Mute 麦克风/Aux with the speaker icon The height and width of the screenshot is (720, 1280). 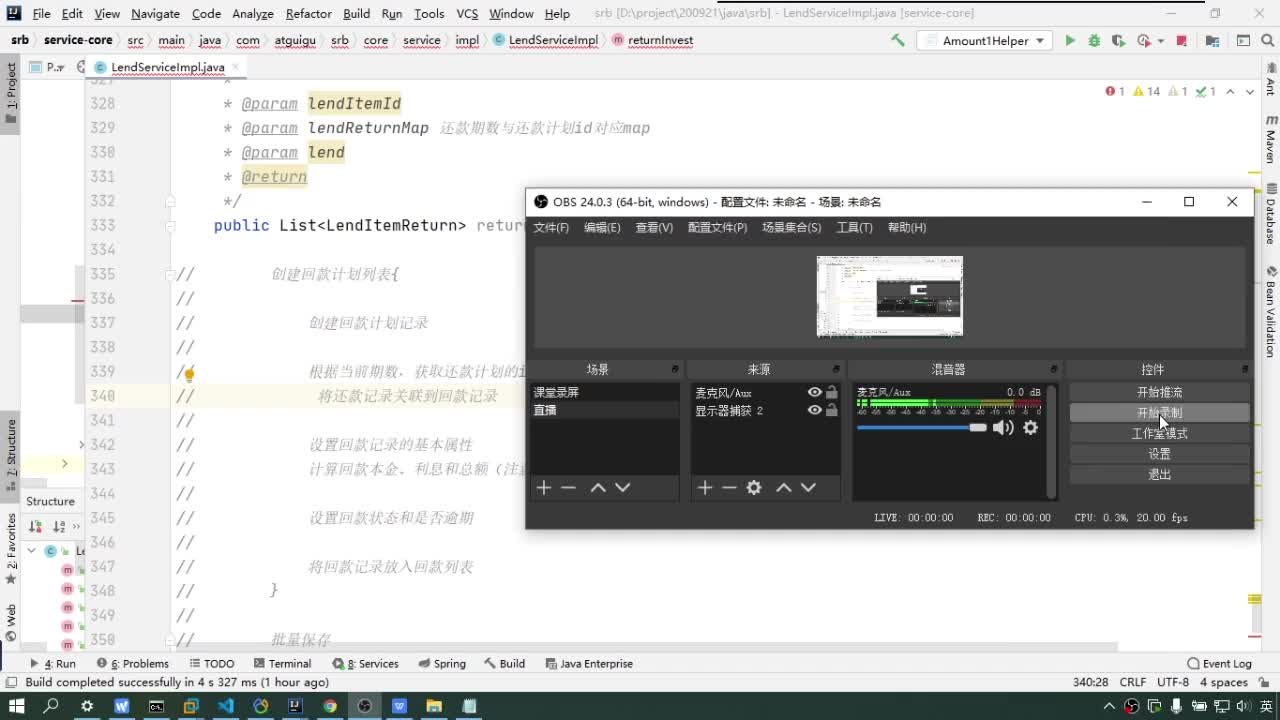1003,427
